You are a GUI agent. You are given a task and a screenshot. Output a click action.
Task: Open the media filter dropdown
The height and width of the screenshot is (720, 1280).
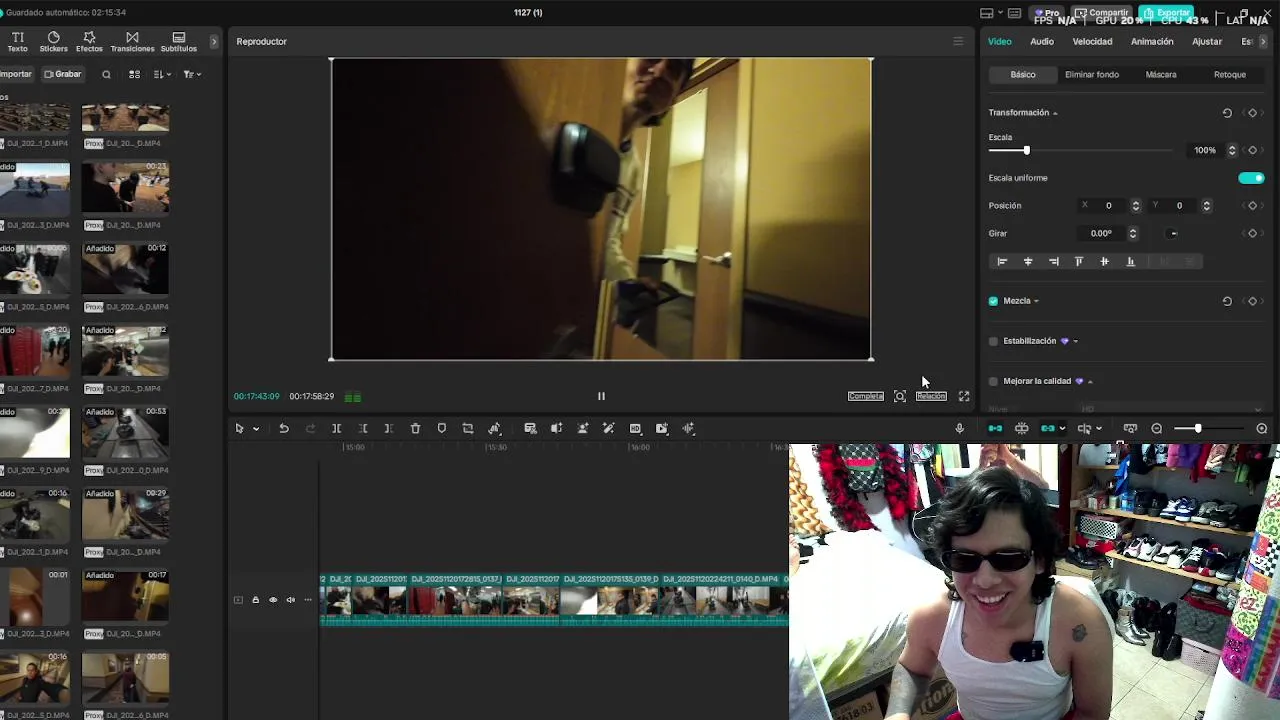(x=191, y=74)
